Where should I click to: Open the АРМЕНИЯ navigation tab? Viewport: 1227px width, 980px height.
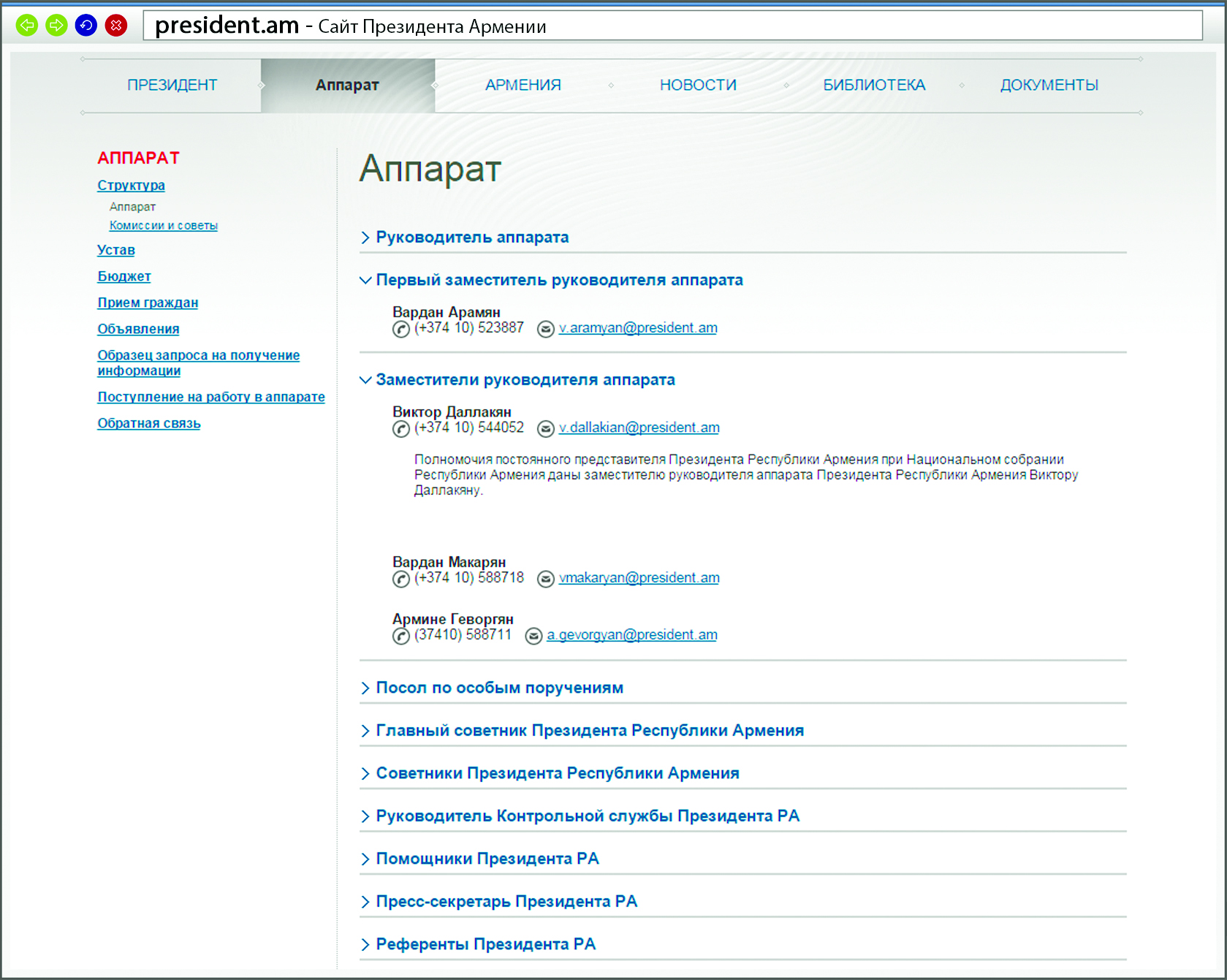[x=523, y=85]
